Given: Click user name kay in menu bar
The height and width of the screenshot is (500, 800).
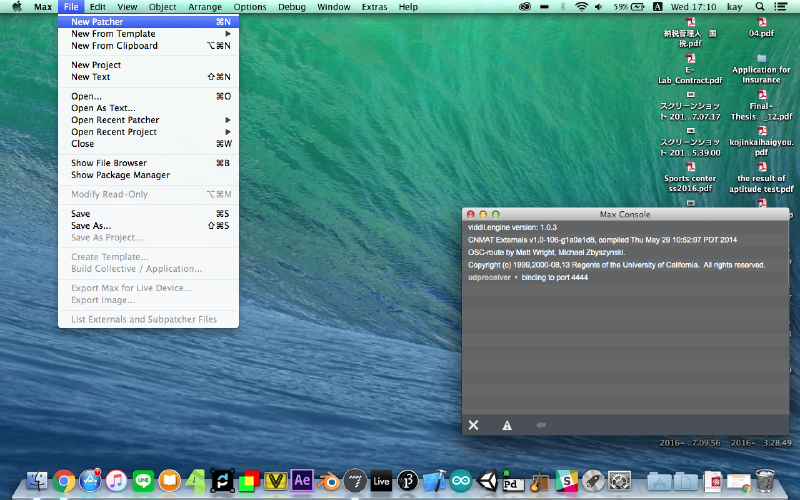Looking at the screenshot, I should coord(734,7).
